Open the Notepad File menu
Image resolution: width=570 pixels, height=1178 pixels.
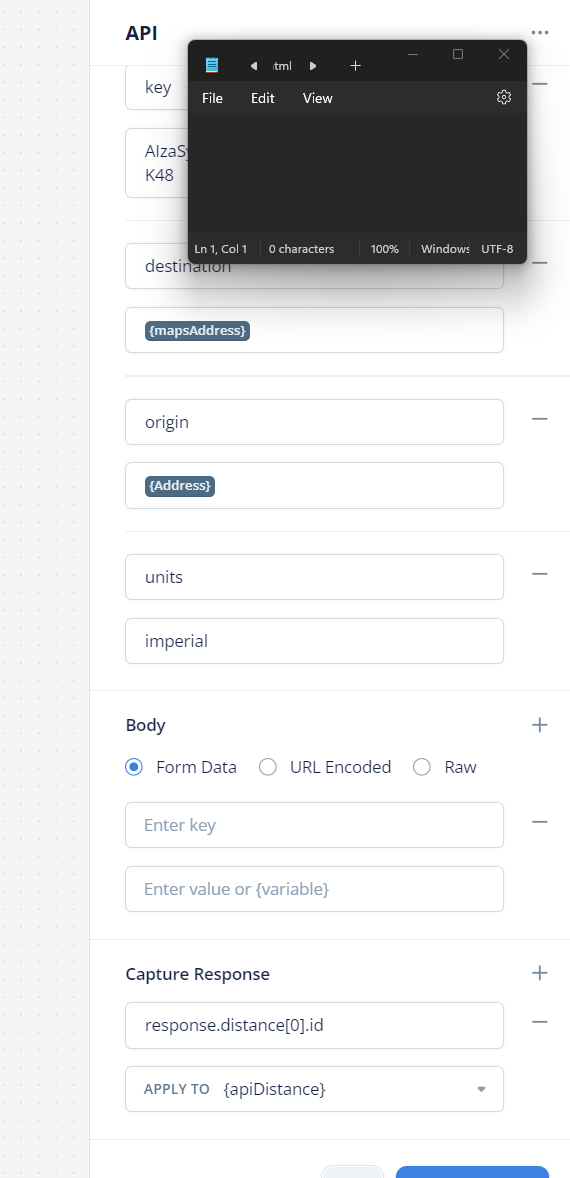[213, 98]
